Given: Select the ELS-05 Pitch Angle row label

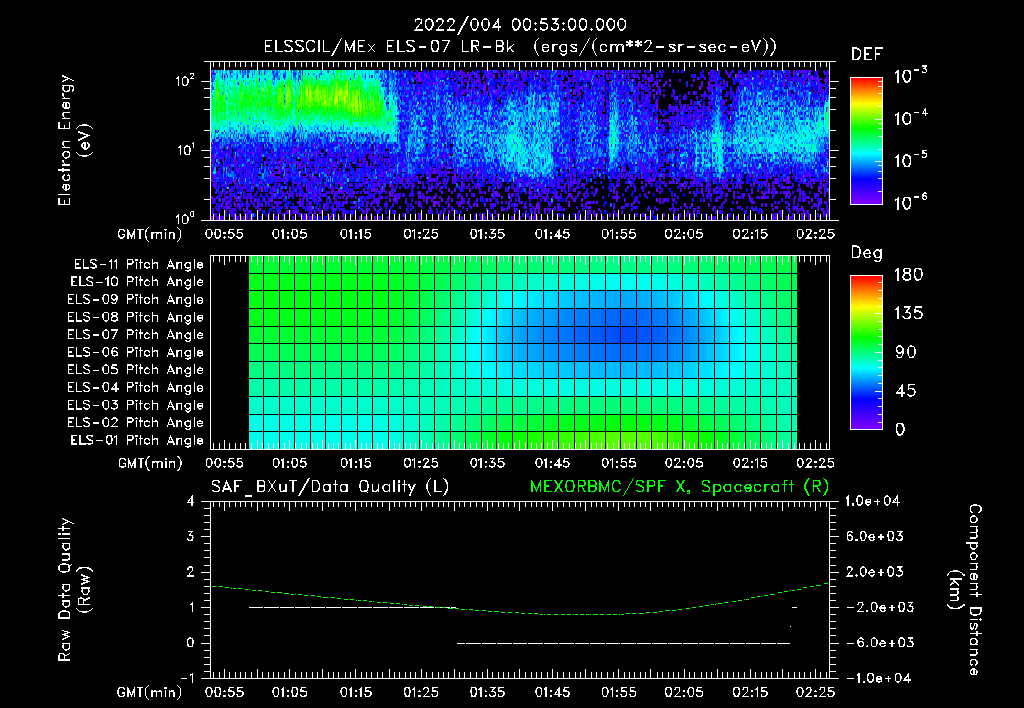Looking at the screenshot, I should tap(136, 370).
